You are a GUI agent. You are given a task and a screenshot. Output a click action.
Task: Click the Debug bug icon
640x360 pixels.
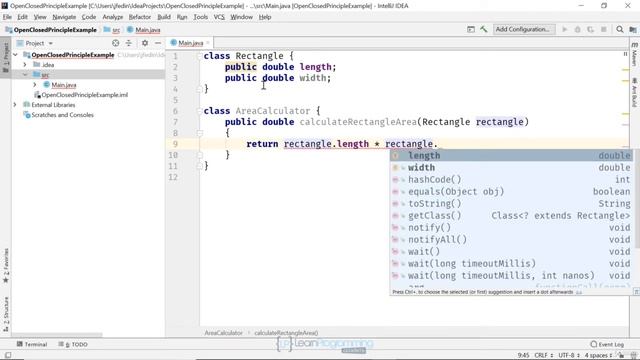pos(578,29)
